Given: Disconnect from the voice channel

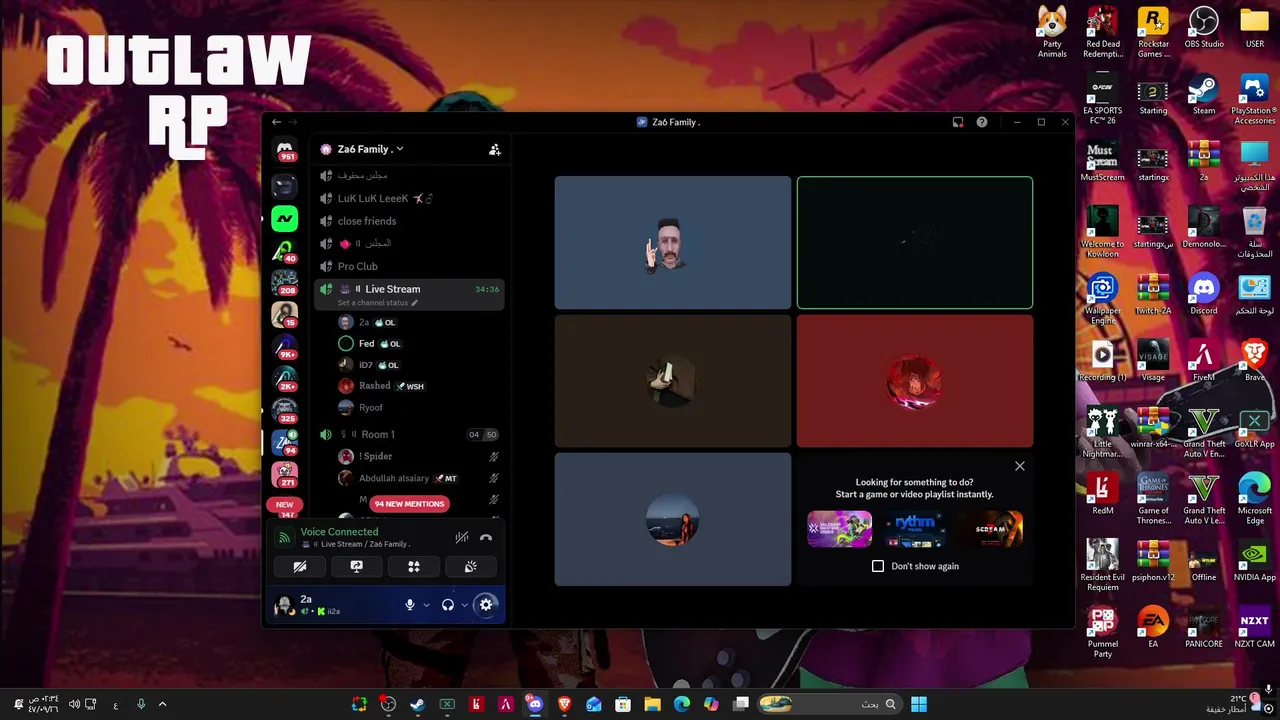Looking at the screenshot, I should [x=486, y=538].
